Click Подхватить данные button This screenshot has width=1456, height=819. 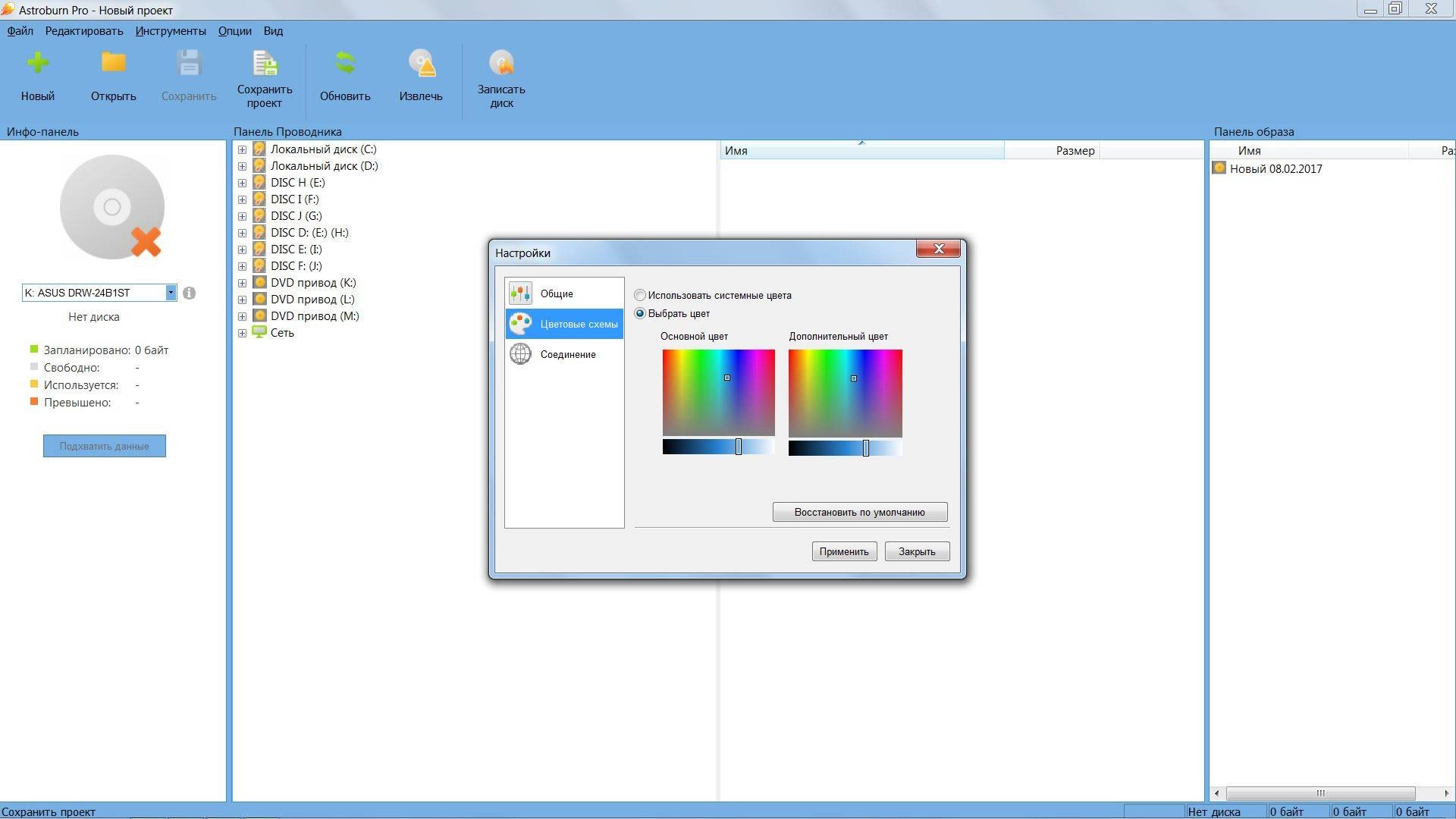coord(105,446)
